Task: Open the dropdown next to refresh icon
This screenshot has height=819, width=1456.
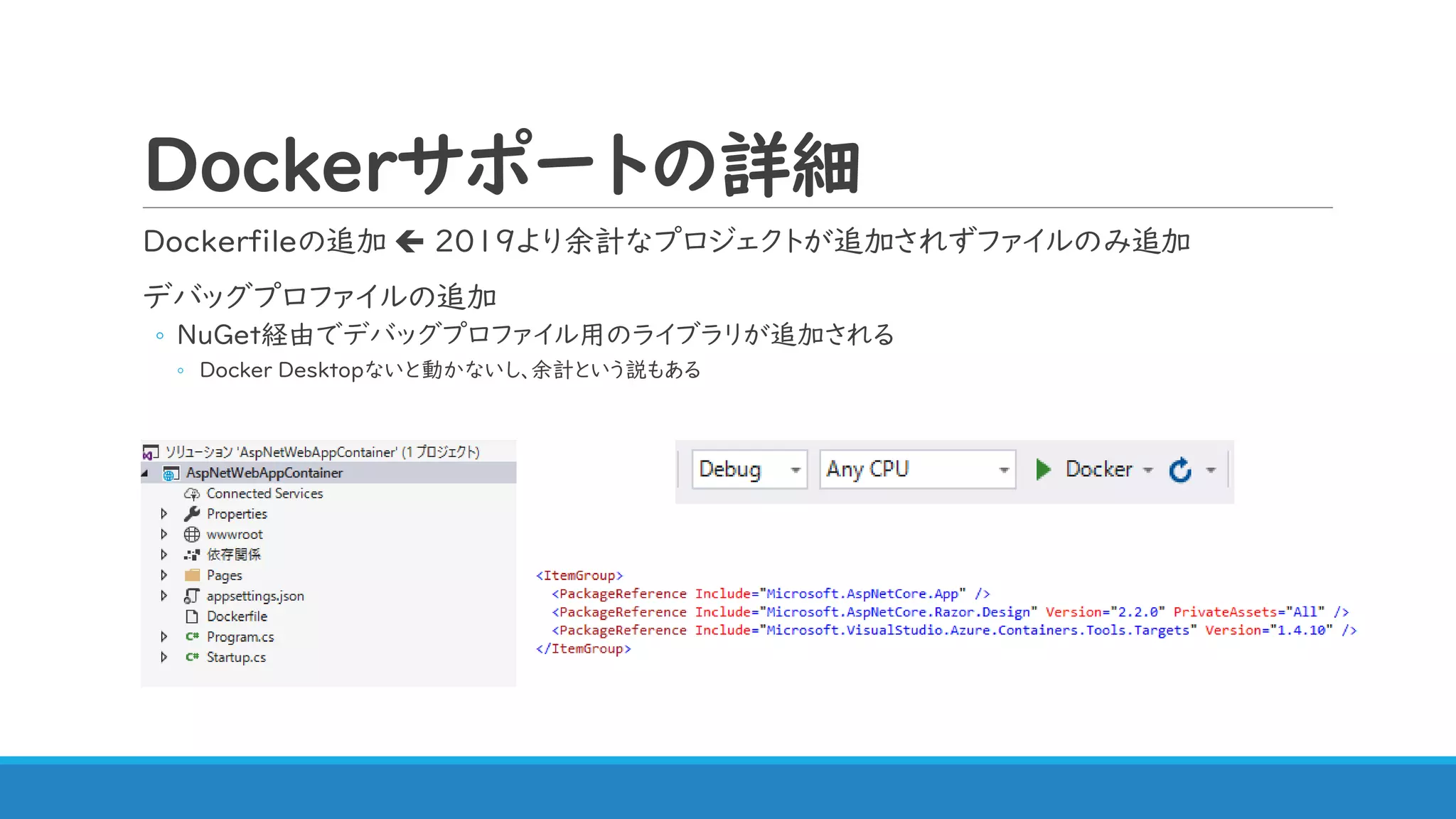Action: 1211,471
